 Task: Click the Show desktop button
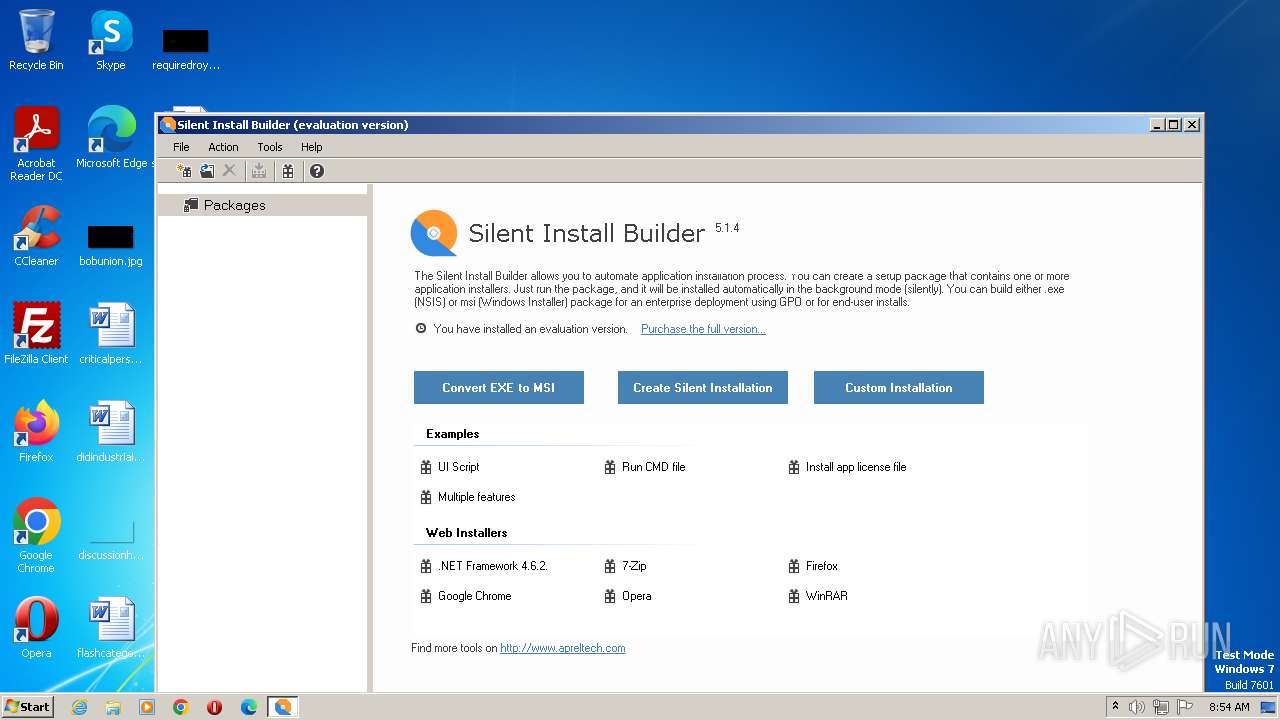[x=1270, y=707]
